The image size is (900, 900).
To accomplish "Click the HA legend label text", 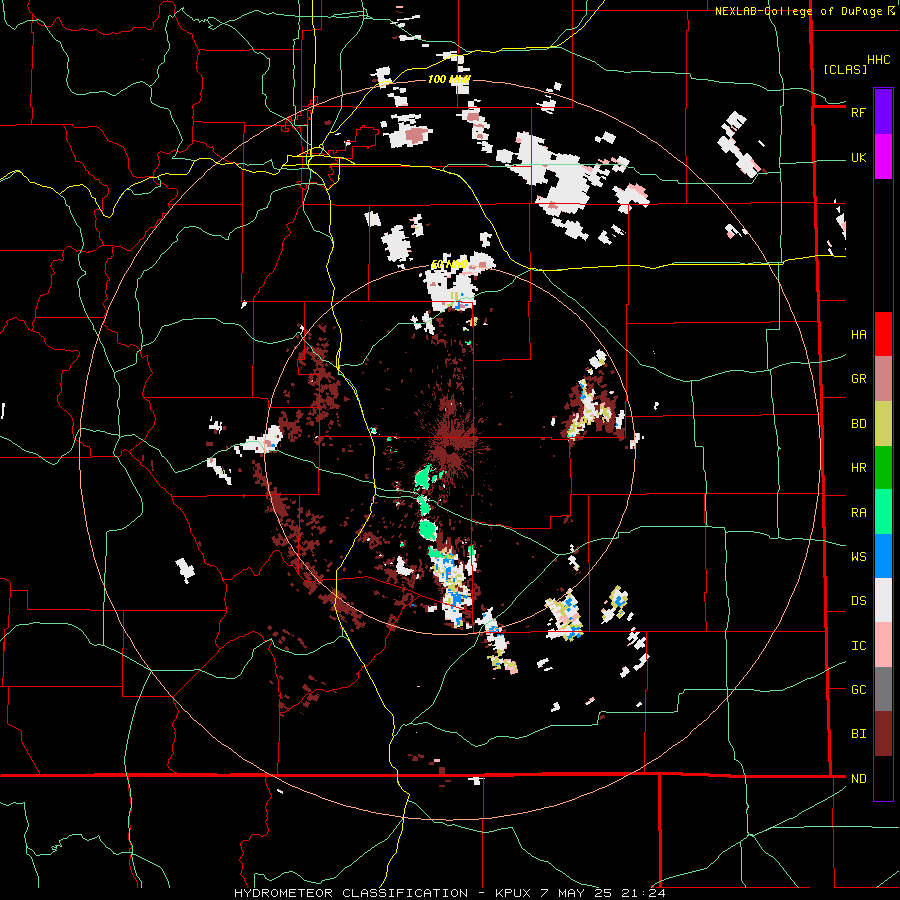I will (858, 335).
